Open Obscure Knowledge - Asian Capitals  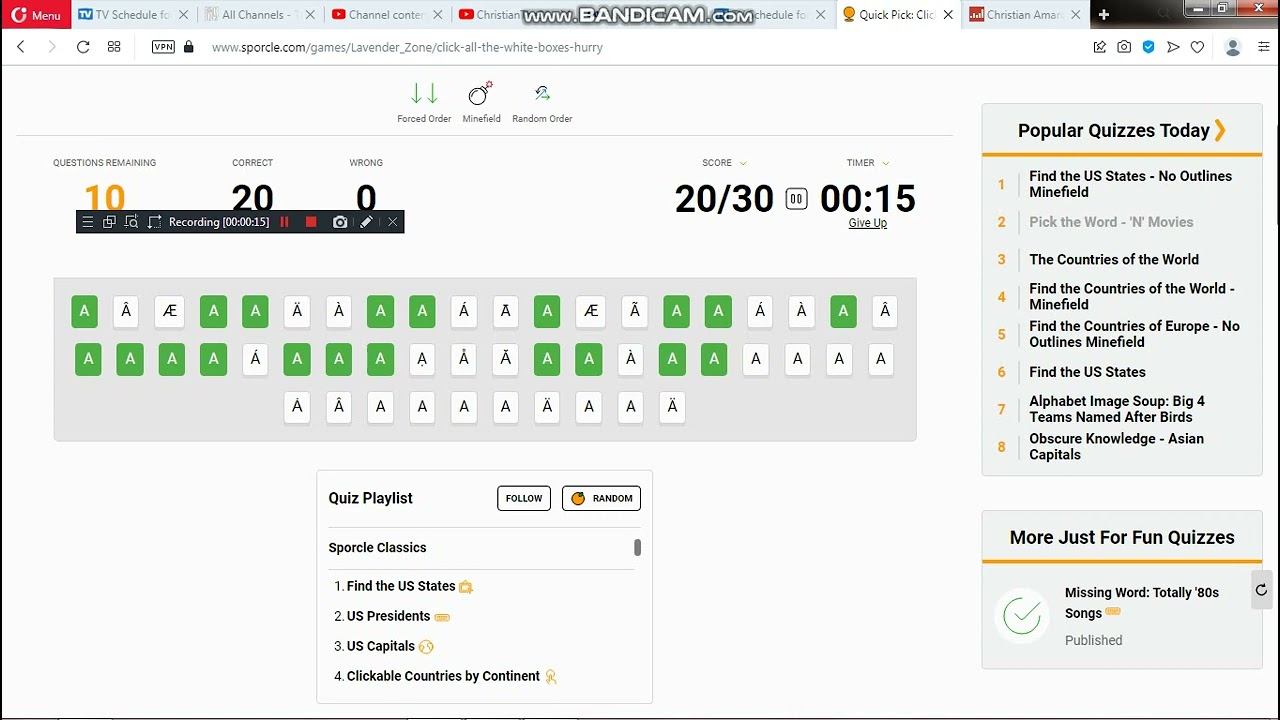coord(1116,446)
